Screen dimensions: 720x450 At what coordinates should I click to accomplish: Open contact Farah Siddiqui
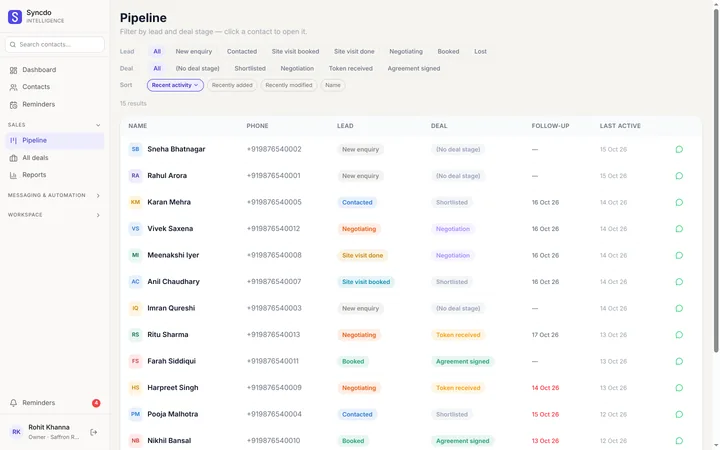click(x=171, y=361)
